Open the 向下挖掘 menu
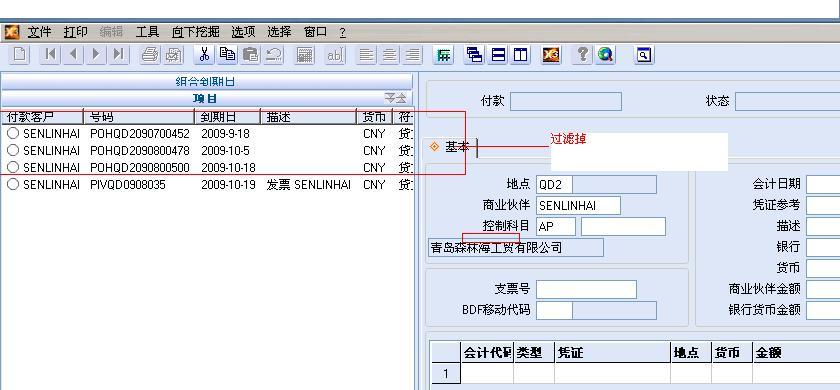Screen dimensions: 840x390 pyautogui.click(x=196, y=32)
